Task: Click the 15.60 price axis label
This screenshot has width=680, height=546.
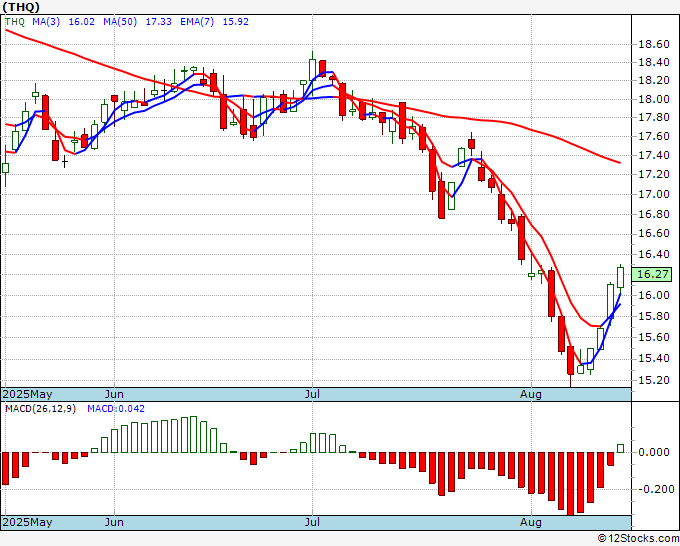Action: 654,337
